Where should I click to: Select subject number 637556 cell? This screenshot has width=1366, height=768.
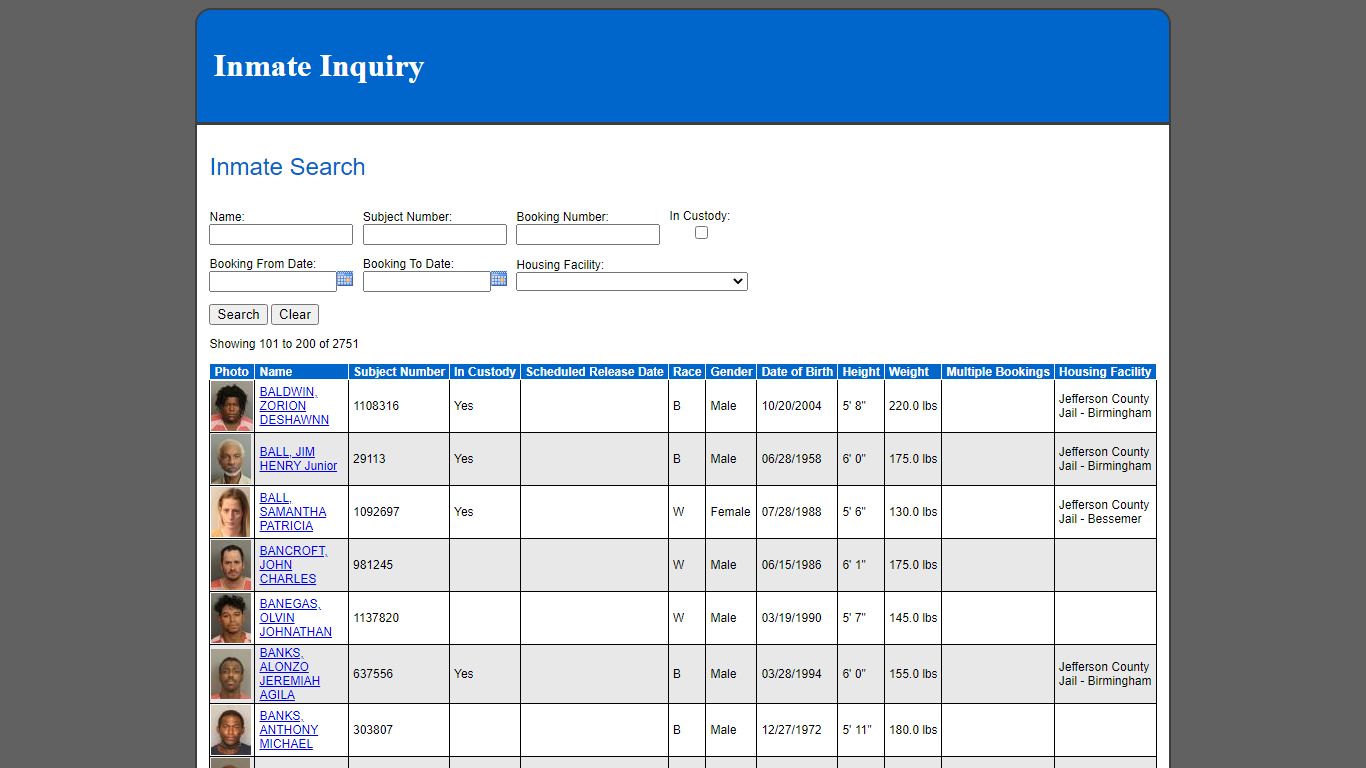(399, 674)
